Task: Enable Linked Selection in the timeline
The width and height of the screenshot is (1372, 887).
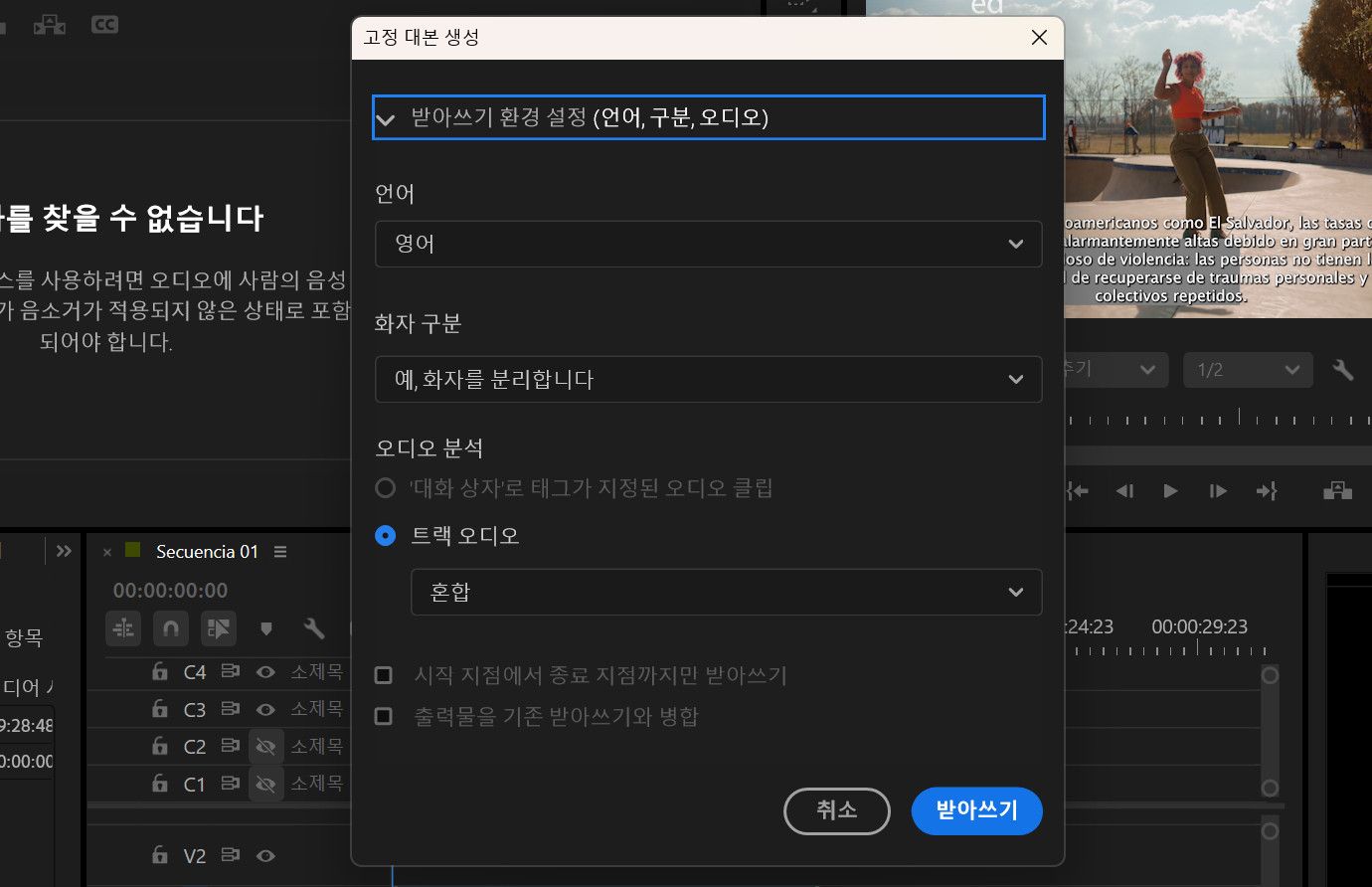Action: coord(219,628)
